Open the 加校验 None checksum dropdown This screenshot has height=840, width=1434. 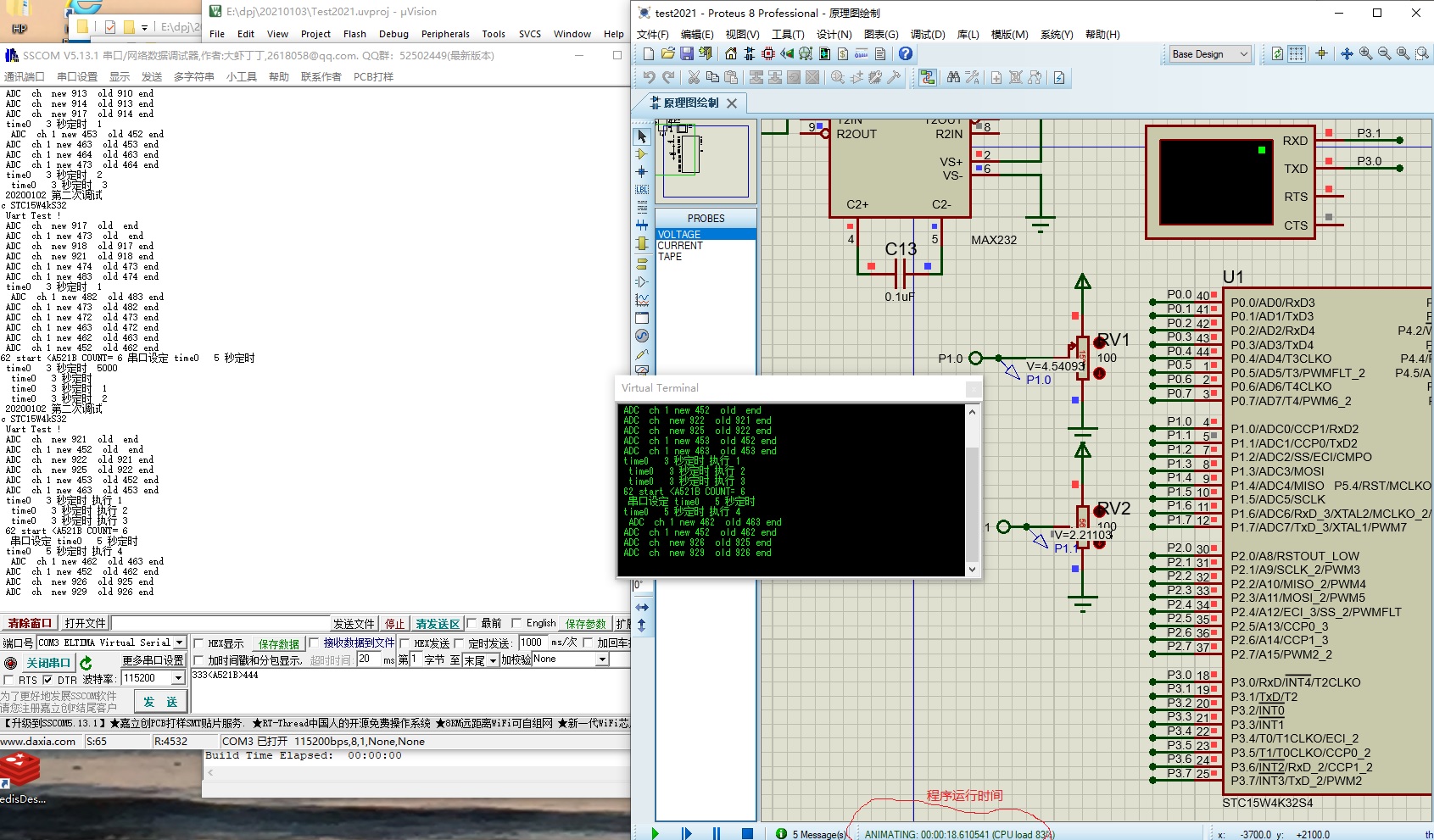[602, 659]
